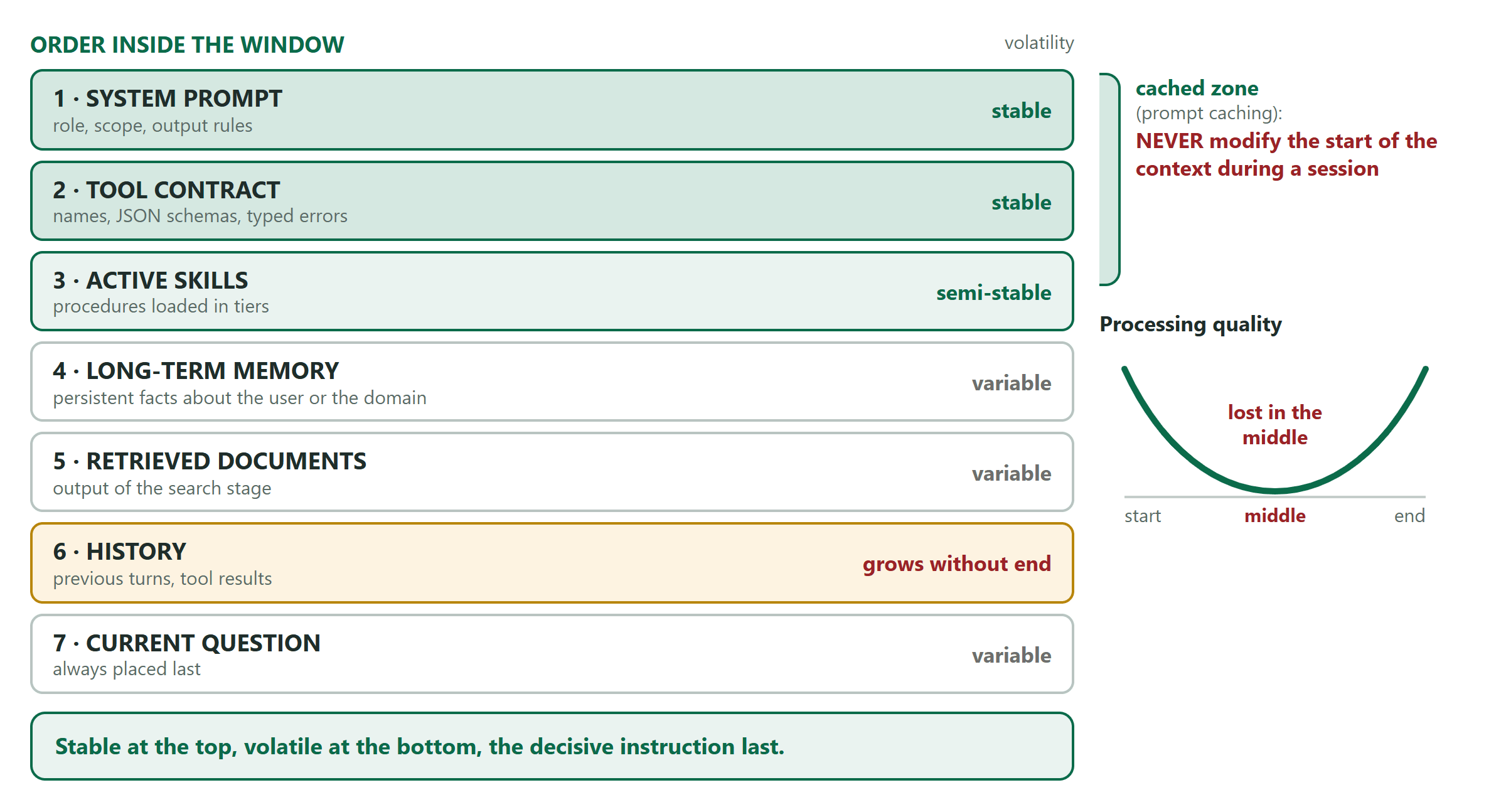Select the '2 · TOOL CONTRACT' title
The image size is (1506, 812).
pyautogui.click(x=166, y=190)
